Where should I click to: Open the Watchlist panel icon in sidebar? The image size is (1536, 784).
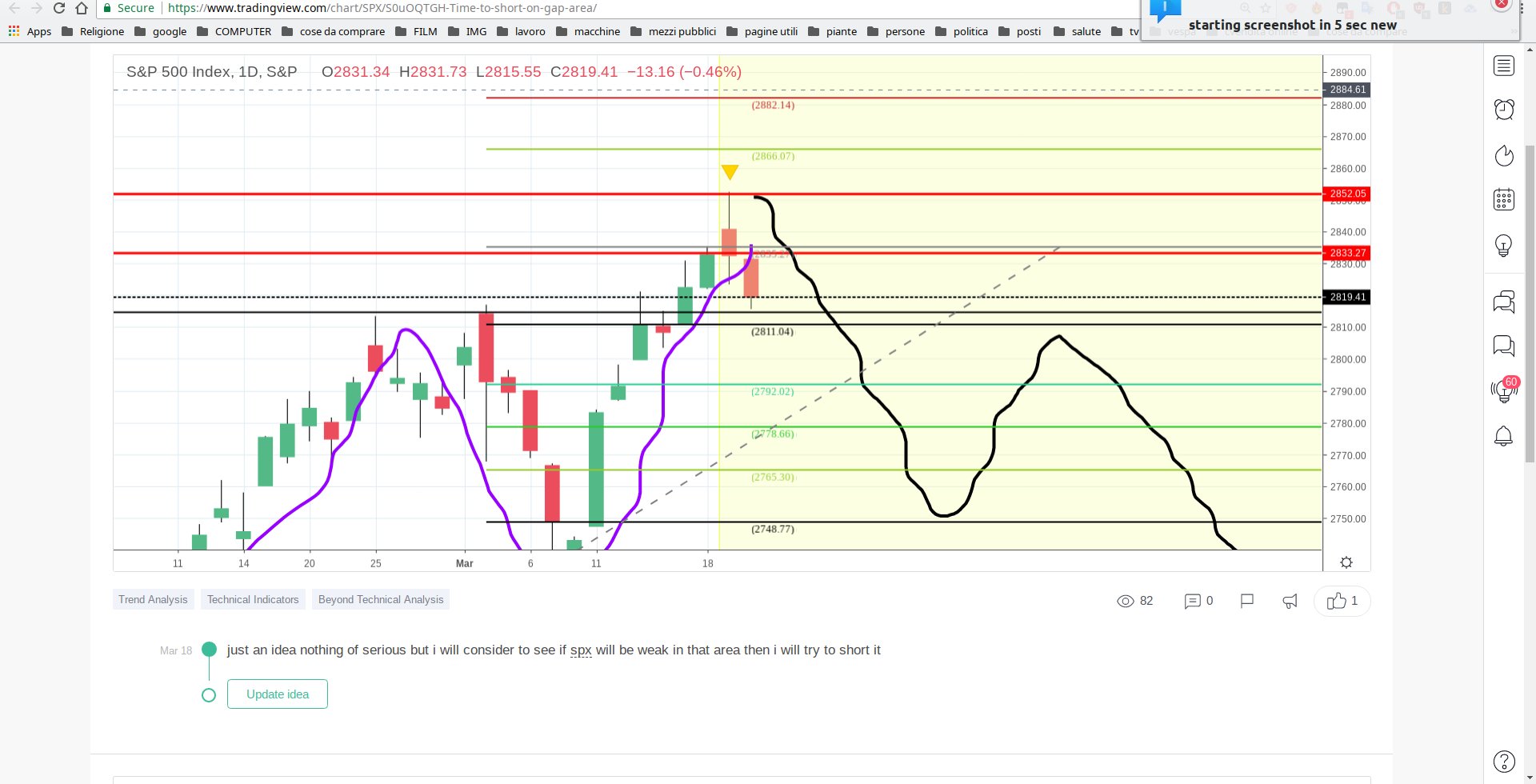pos(1504,66)
